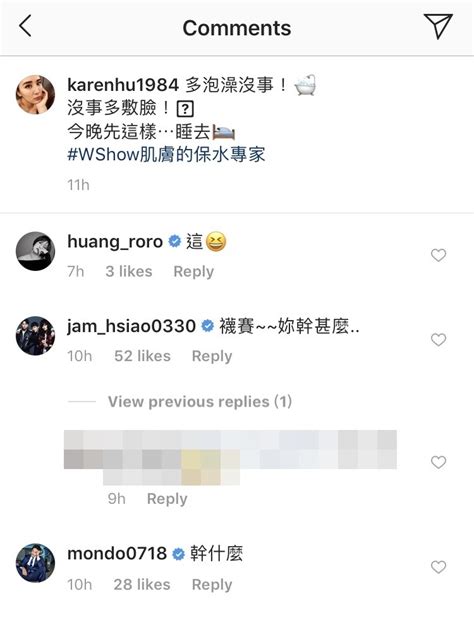Screen dimensions: 474x620
Task: Open karenhu1984 username link
Action: coord(123,85)
